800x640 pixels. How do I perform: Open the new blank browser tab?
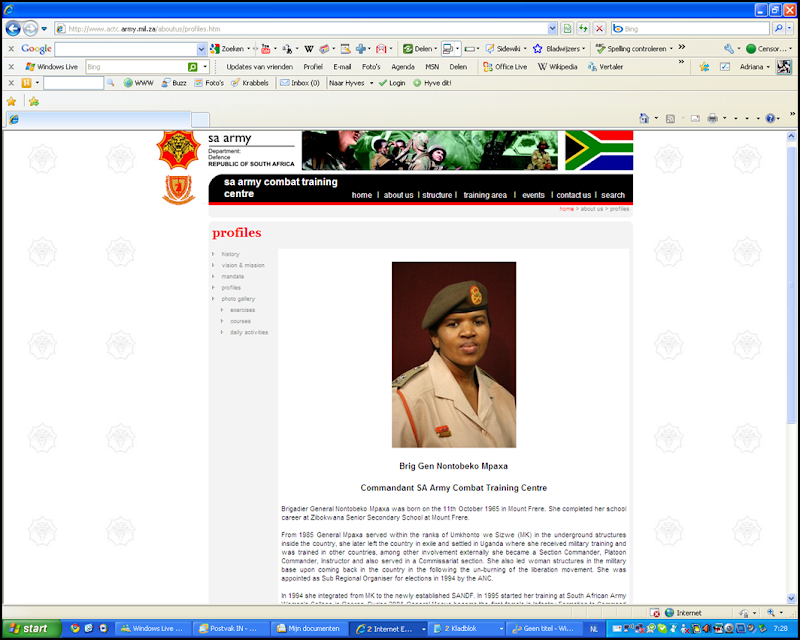(x=200, y=119)
